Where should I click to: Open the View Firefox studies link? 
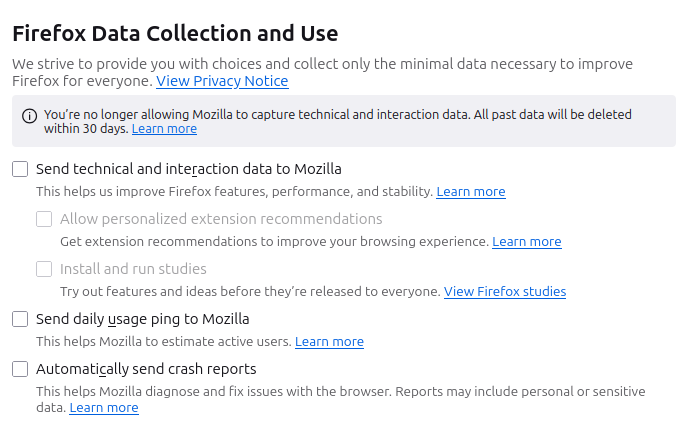[x=505, y=292]
